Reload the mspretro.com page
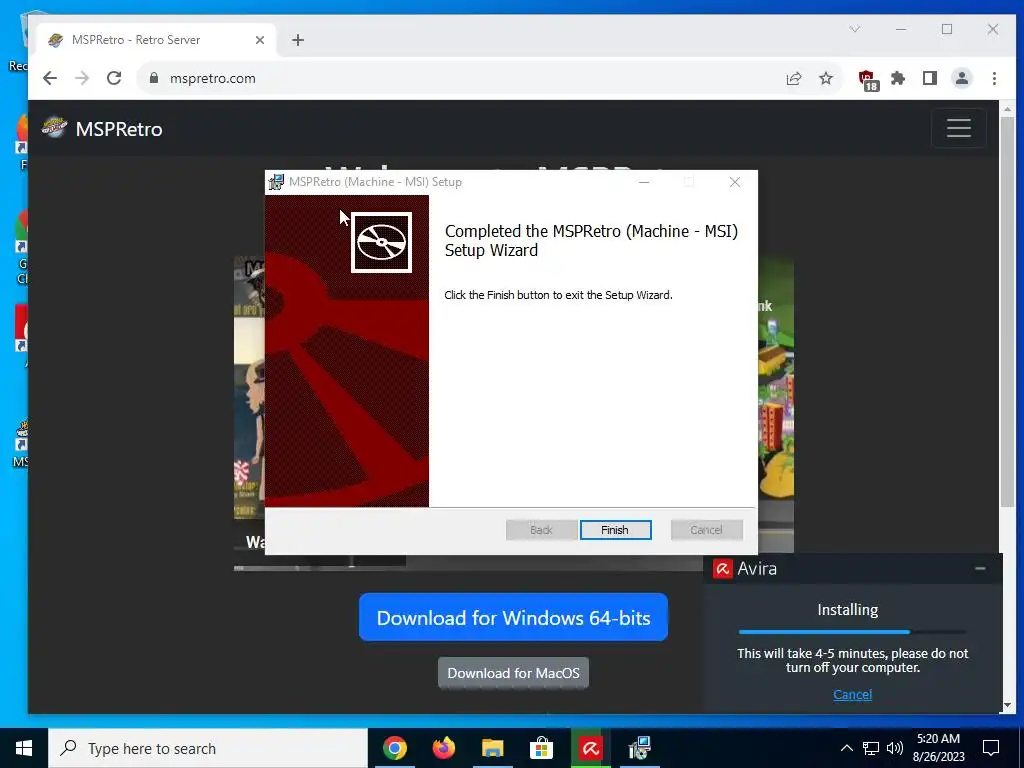The width and height of the screenshot is (1024, 768). point(114,78)
